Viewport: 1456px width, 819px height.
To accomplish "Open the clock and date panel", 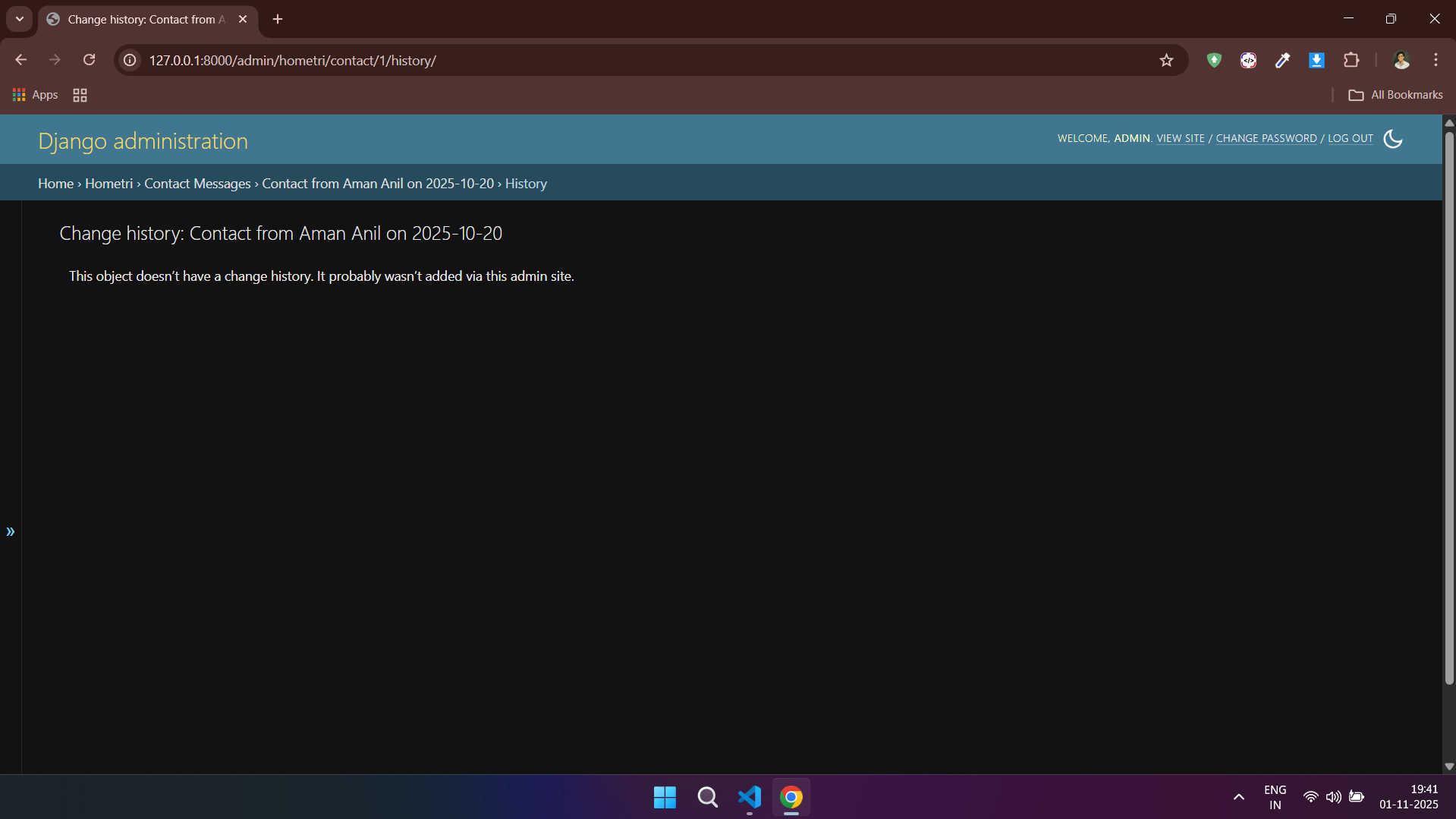I will tap(1408, 797).
